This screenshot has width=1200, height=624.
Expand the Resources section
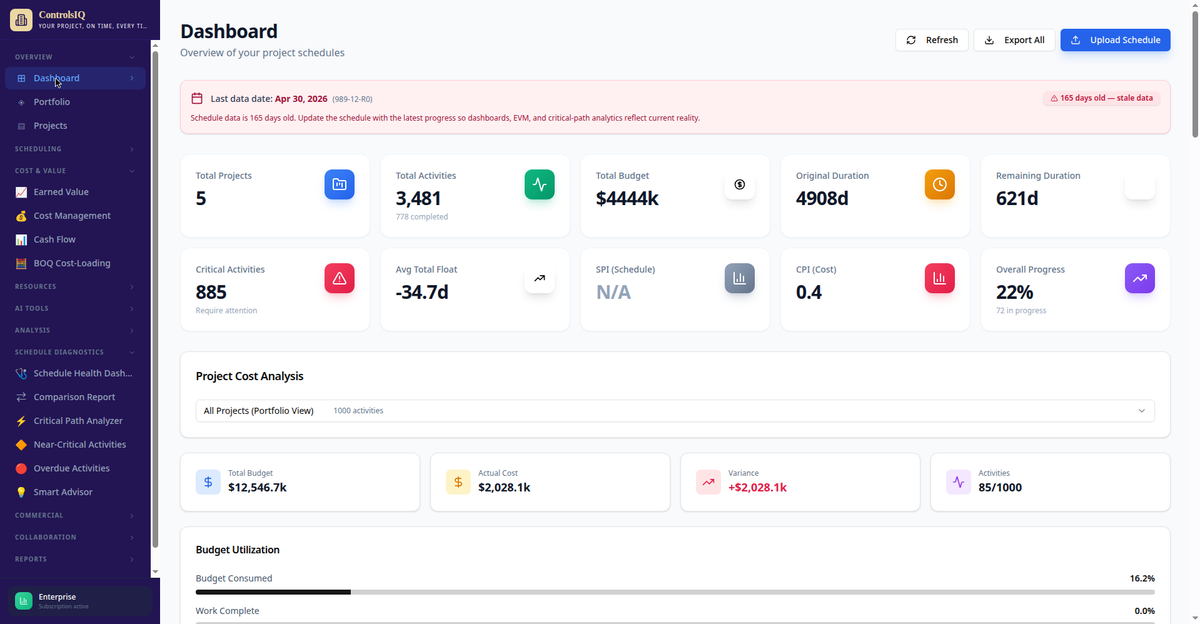click(x=75, y=287)
